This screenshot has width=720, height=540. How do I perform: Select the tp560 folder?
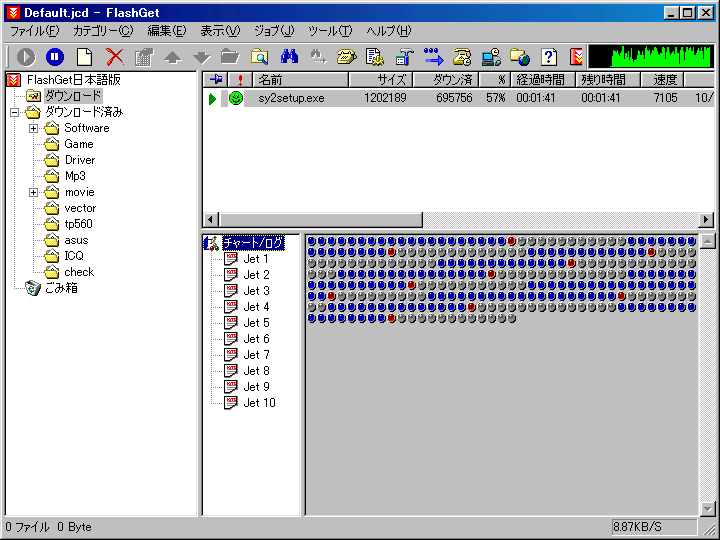click(79, 224)
